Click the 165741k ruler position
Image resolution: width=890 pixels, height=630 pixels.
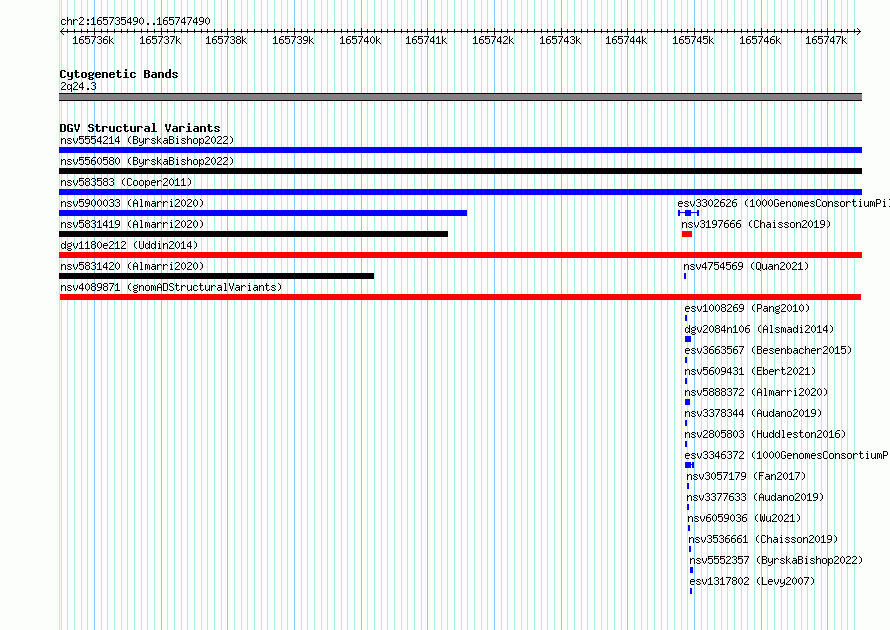(426, 40)
